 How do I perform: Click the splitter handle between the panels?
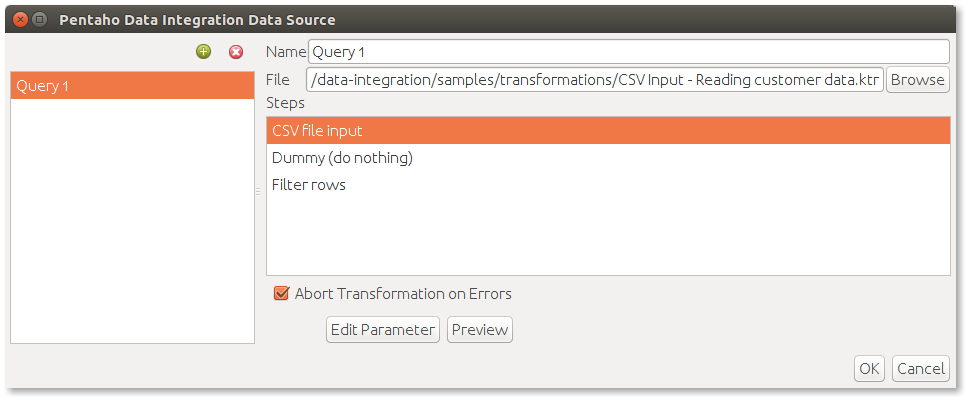point(258,193)
